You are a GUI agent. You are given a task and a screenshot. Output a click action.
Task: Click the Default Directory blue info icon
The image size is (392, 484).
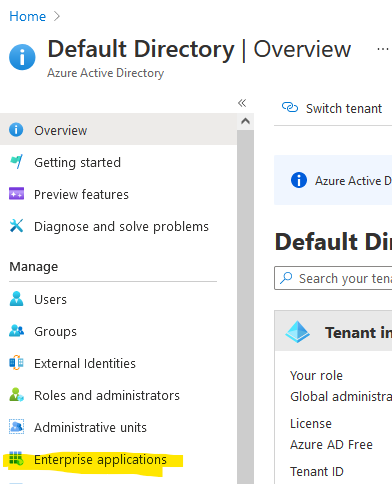tap(22, 57)
